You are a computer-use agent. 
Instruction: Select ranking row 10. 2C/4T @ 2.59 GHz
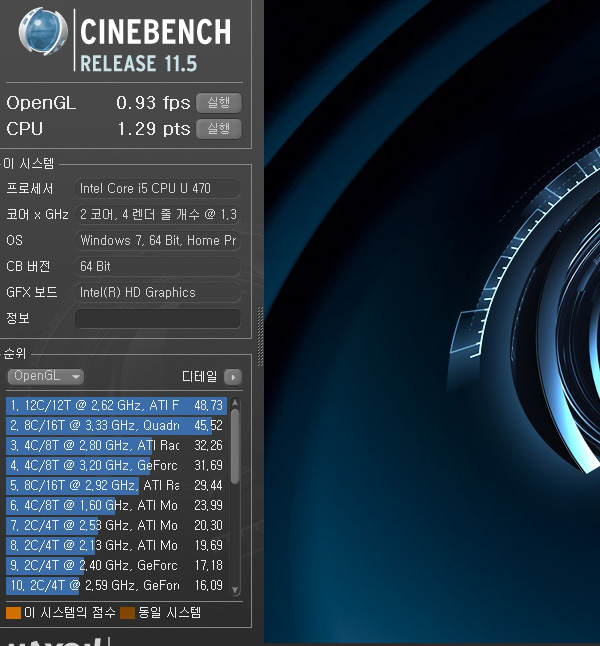[117, 585]
